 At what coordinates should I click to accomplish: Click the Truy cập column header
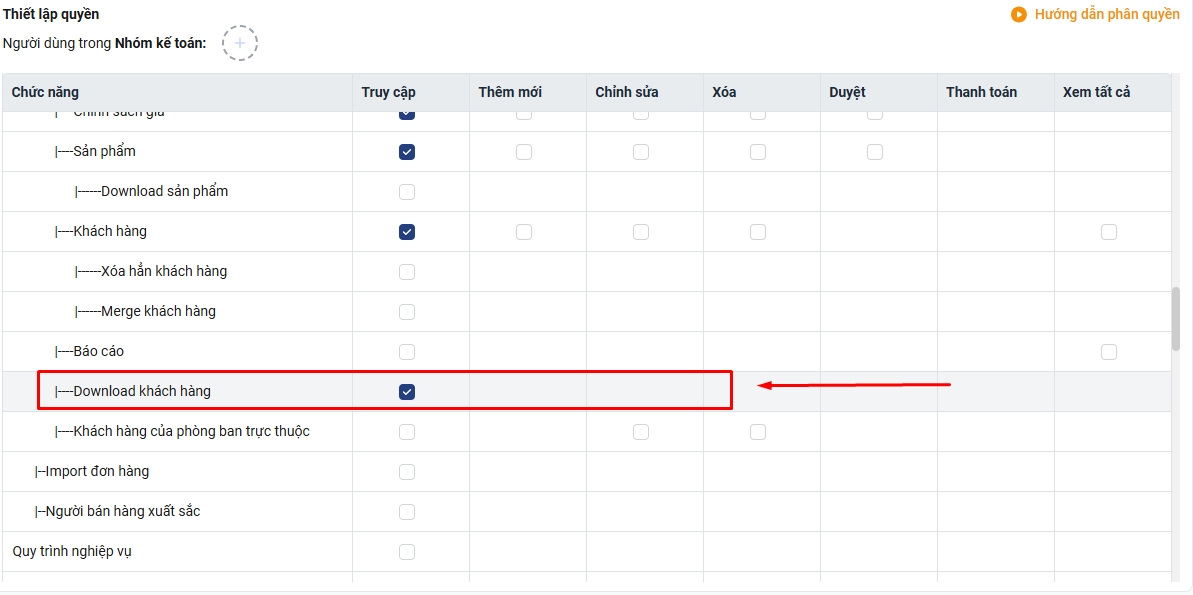point(388,92)
